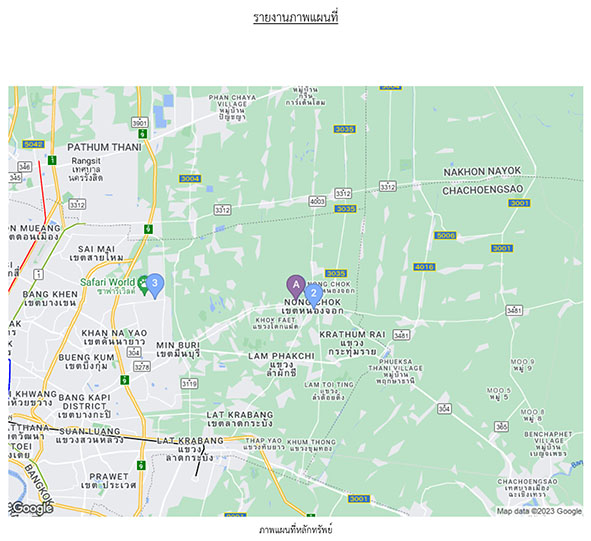Click the PATHUM THANI label
591x541 pixels.
104,147
